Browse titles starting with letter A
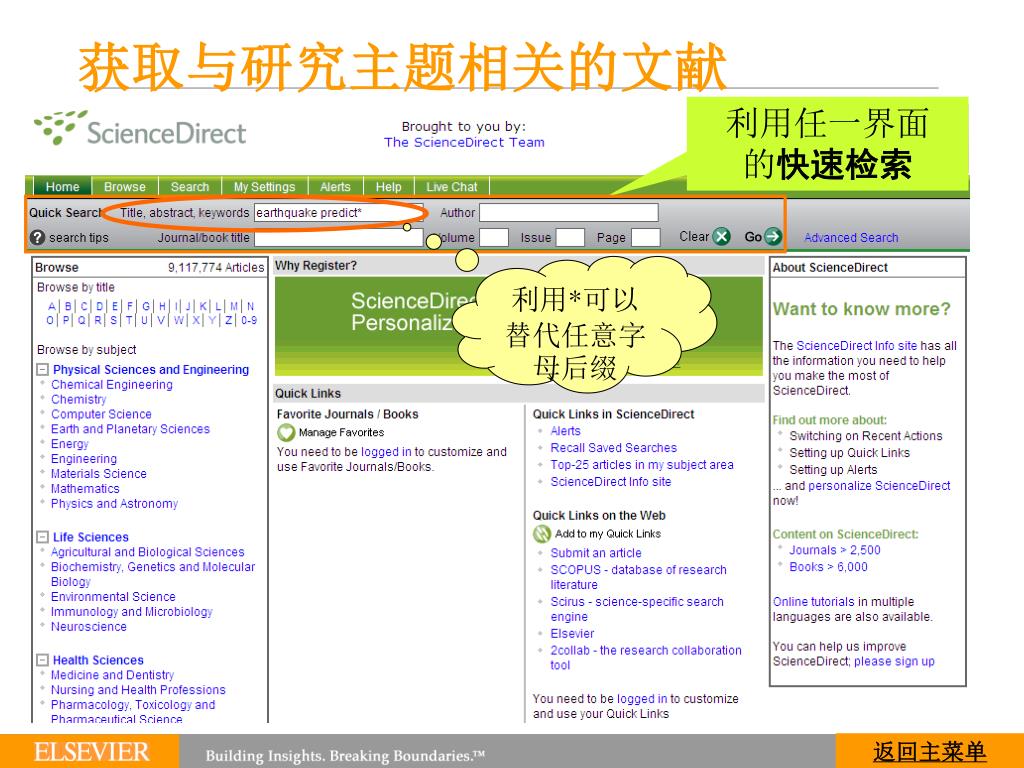The height and width of the screenshot is (768, 1024). click(x=52, y=306)
